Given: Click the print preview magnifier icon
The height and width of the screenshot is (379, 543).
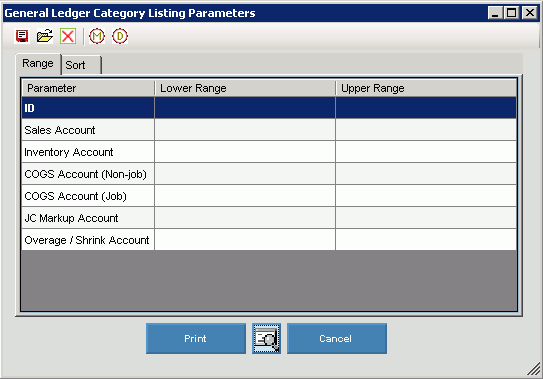Looking at the screenshot, I should click(x=266, y=338).
